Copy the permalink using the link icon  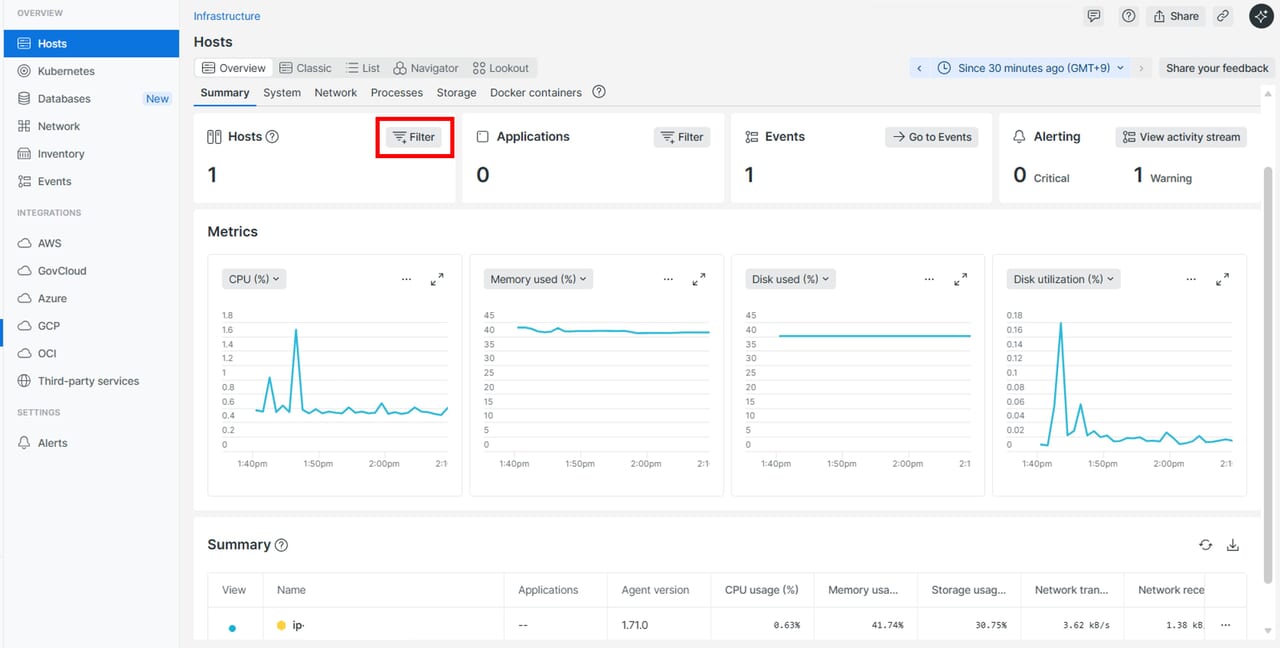click(1223, 16)
